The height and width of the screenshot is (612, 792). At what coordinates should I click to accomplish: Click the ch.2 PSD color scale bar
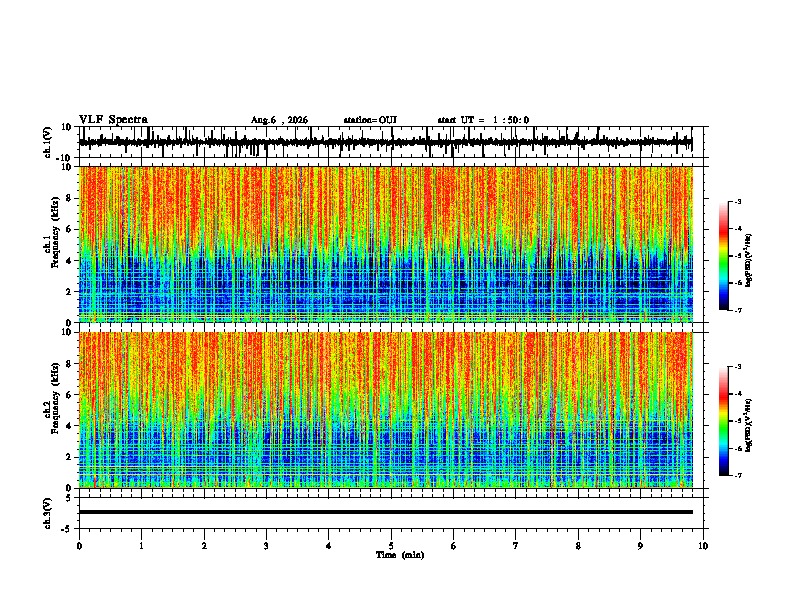pyautogui.click(x=724, y=421)
